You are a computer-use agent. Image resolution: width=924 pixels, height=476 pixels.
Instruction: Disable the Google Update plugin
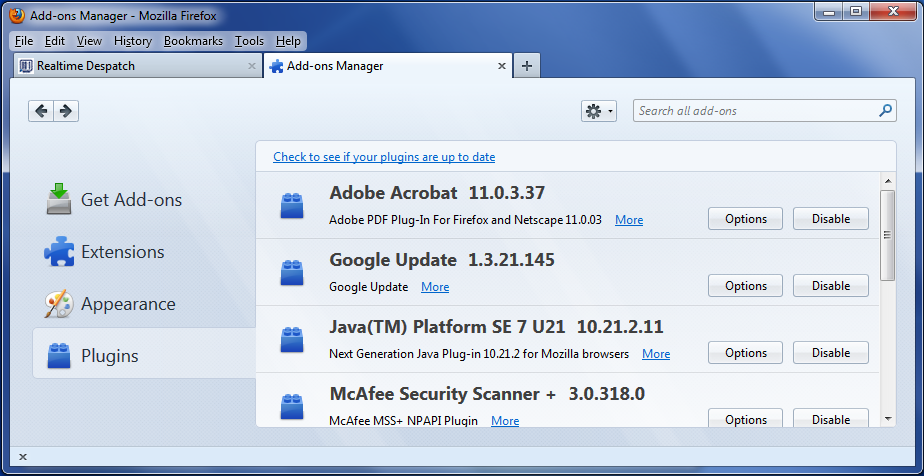pyautogui.click(x=831, y=286)
